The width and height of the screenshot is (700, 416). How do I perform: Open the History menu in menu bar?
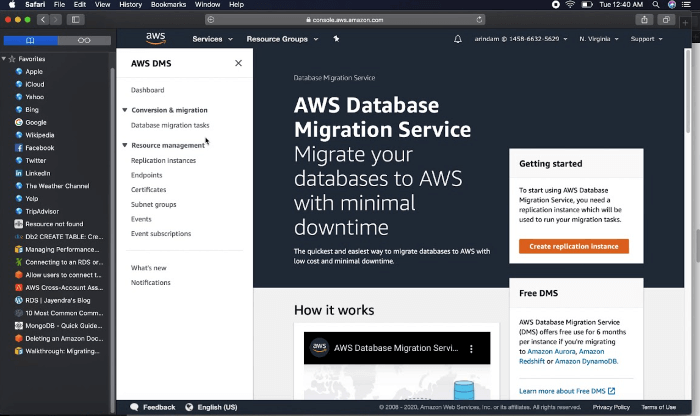coord(130,5)
